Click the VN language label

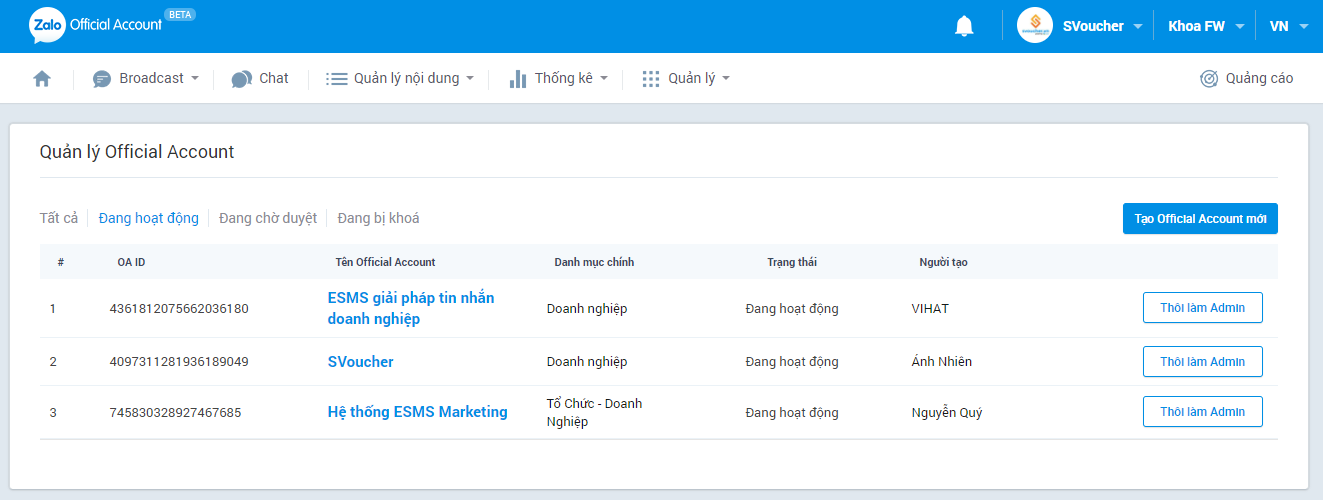(1279, 27)
